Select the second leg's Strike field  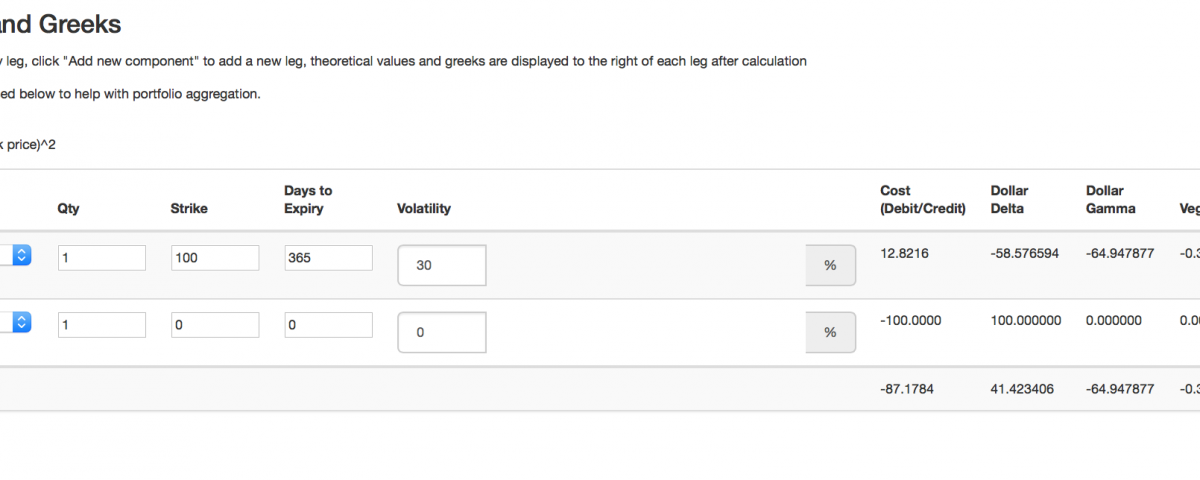[x=215, y=325]
